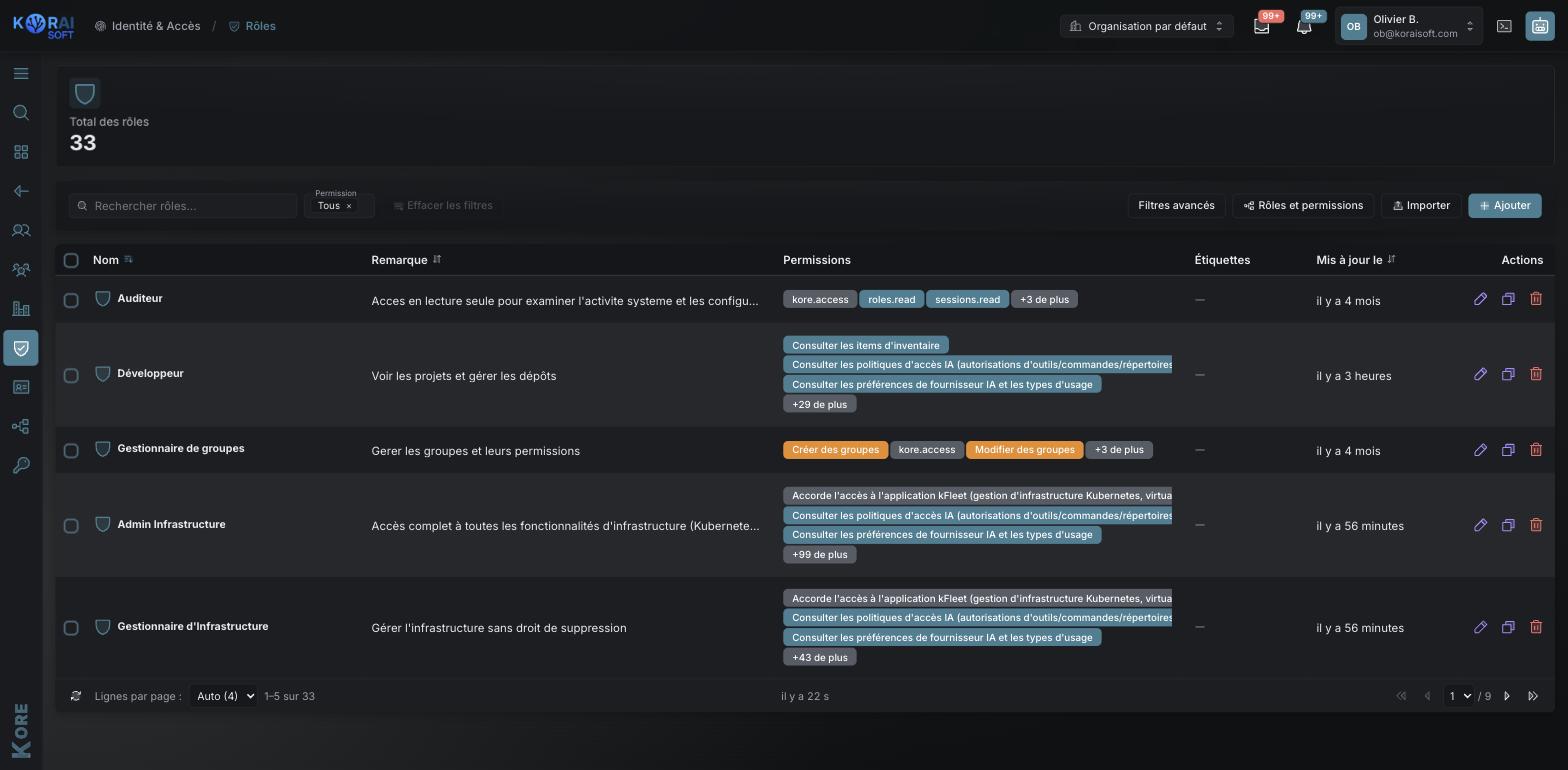This screenshot has width=1568, height=770.
Task: Click the sessions.read permission tag
Action: coord(967,299)
